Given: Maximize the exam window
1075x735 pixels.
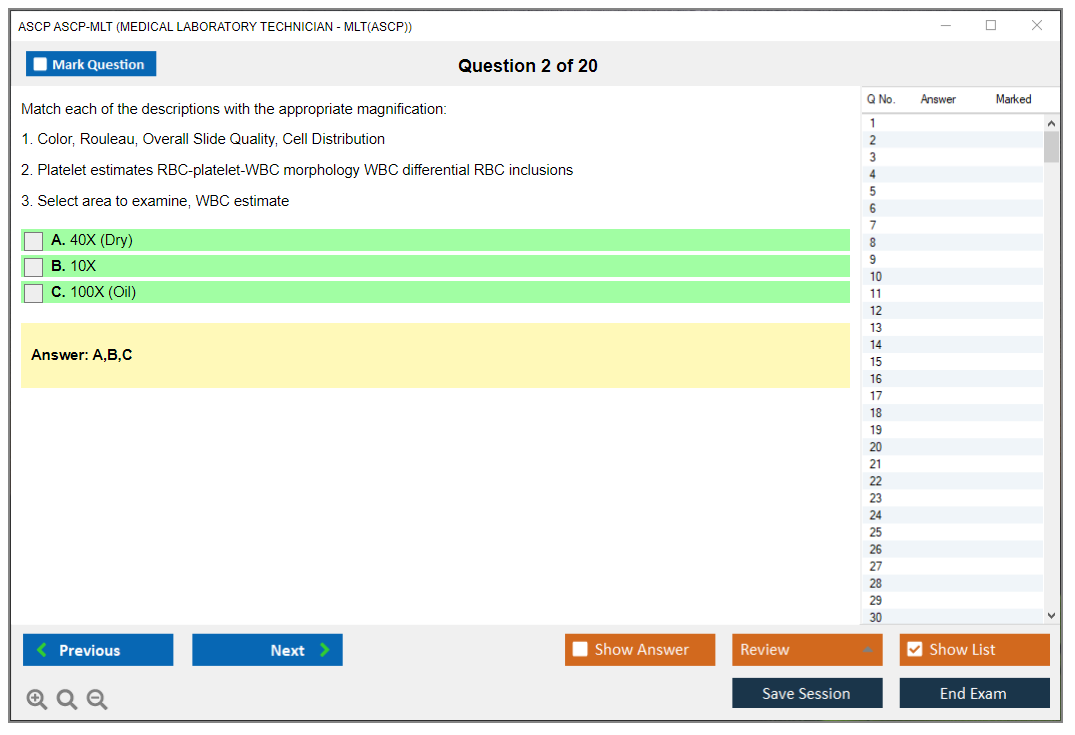Looking at the screenshot, I should (x=991, y=26).
